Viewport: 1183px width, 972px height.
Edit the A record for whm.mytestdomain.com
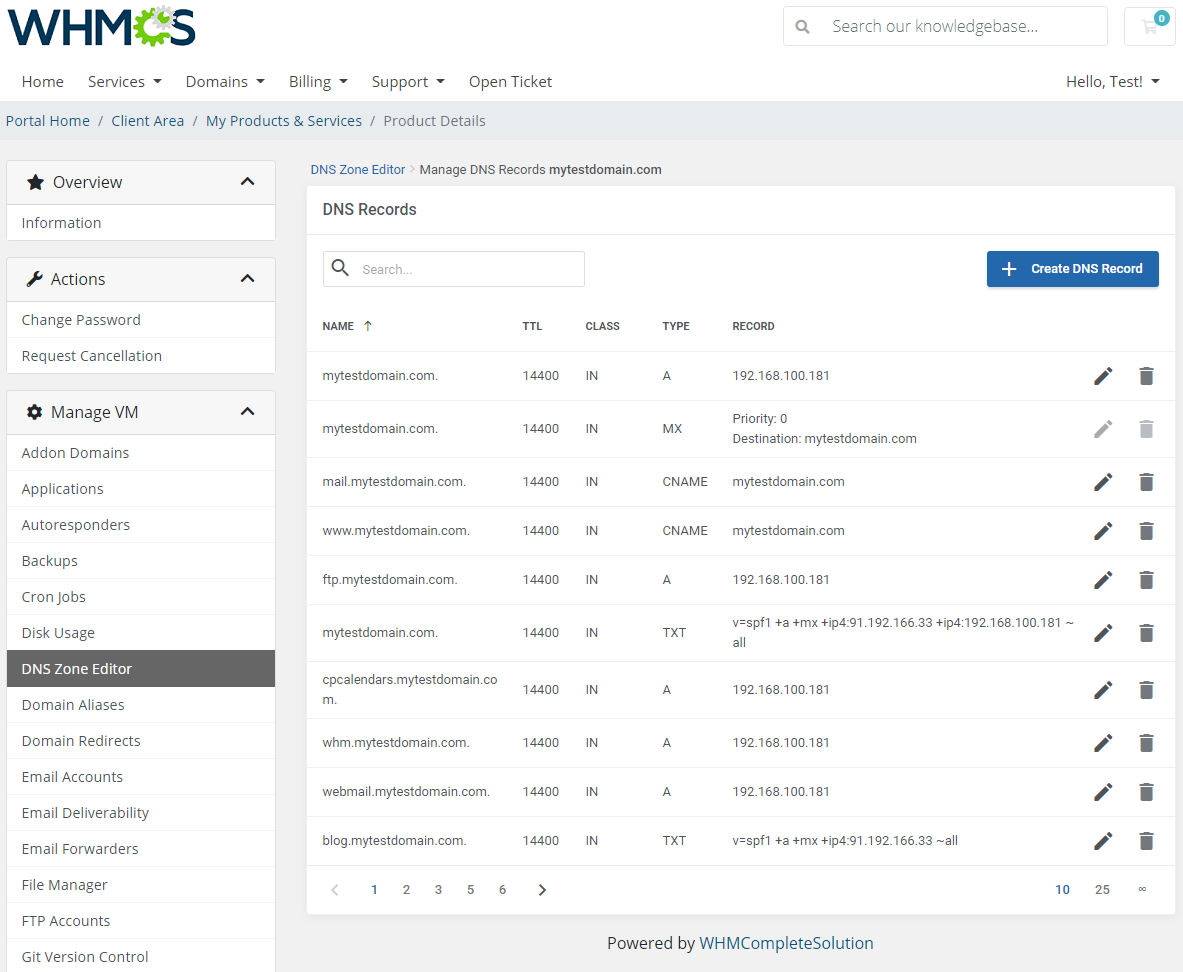coord(1103,742)
